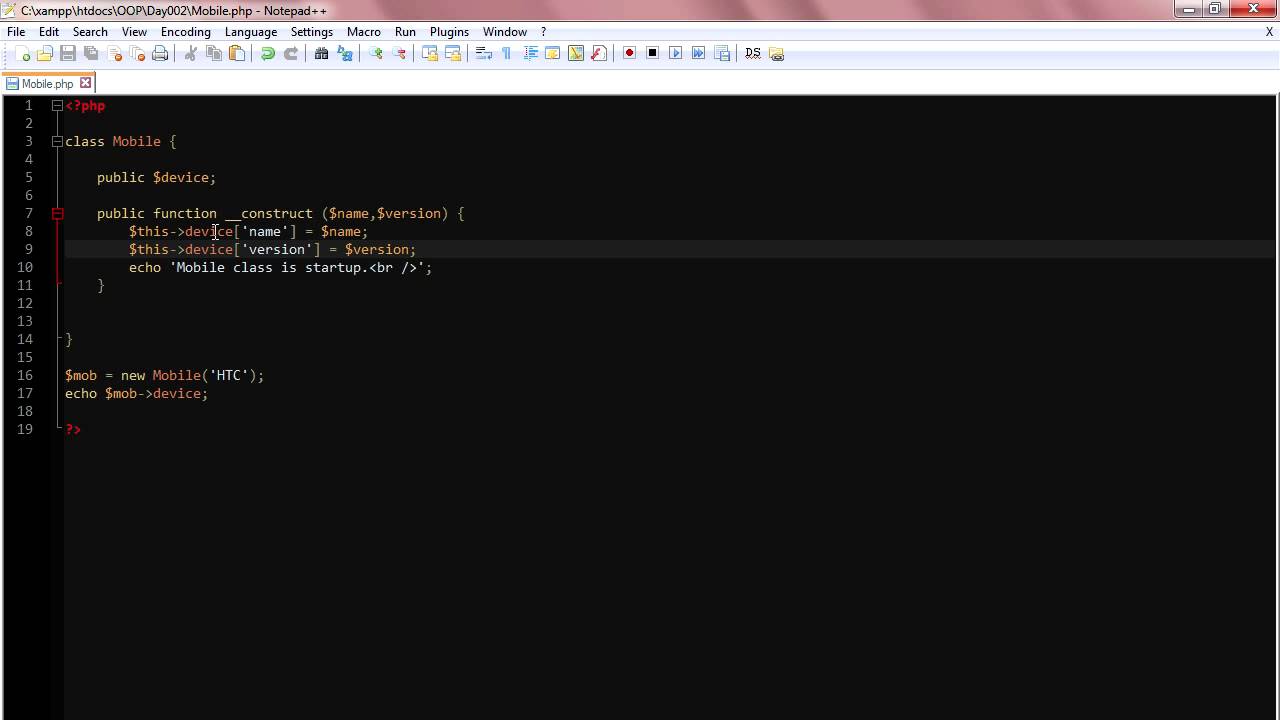Image resolution: width=1280 pixels, height=720 pixels.
Task: Click the Zoom Out toolbar icon
Action: tap(399, 54)
